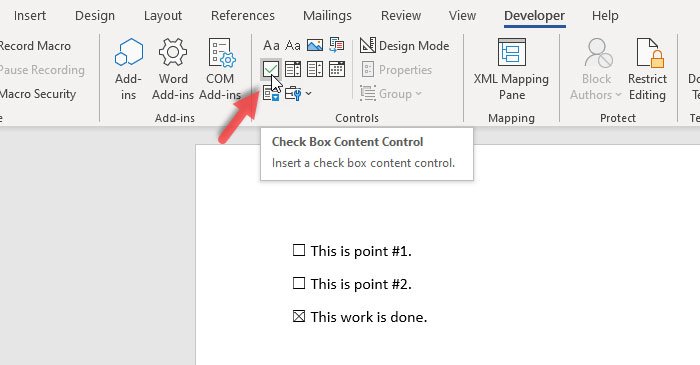The image size is (700, 365).
Task: Insert a Plain Text Content Control
Action: pos(293,46)
